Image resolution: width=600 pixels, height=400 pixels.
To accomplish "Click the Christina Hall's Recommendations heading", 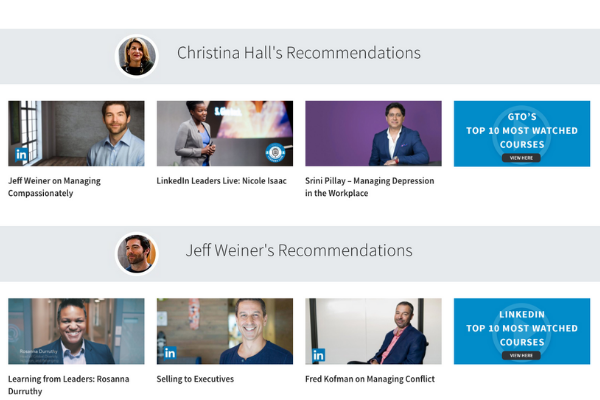I will click(299, 53).
